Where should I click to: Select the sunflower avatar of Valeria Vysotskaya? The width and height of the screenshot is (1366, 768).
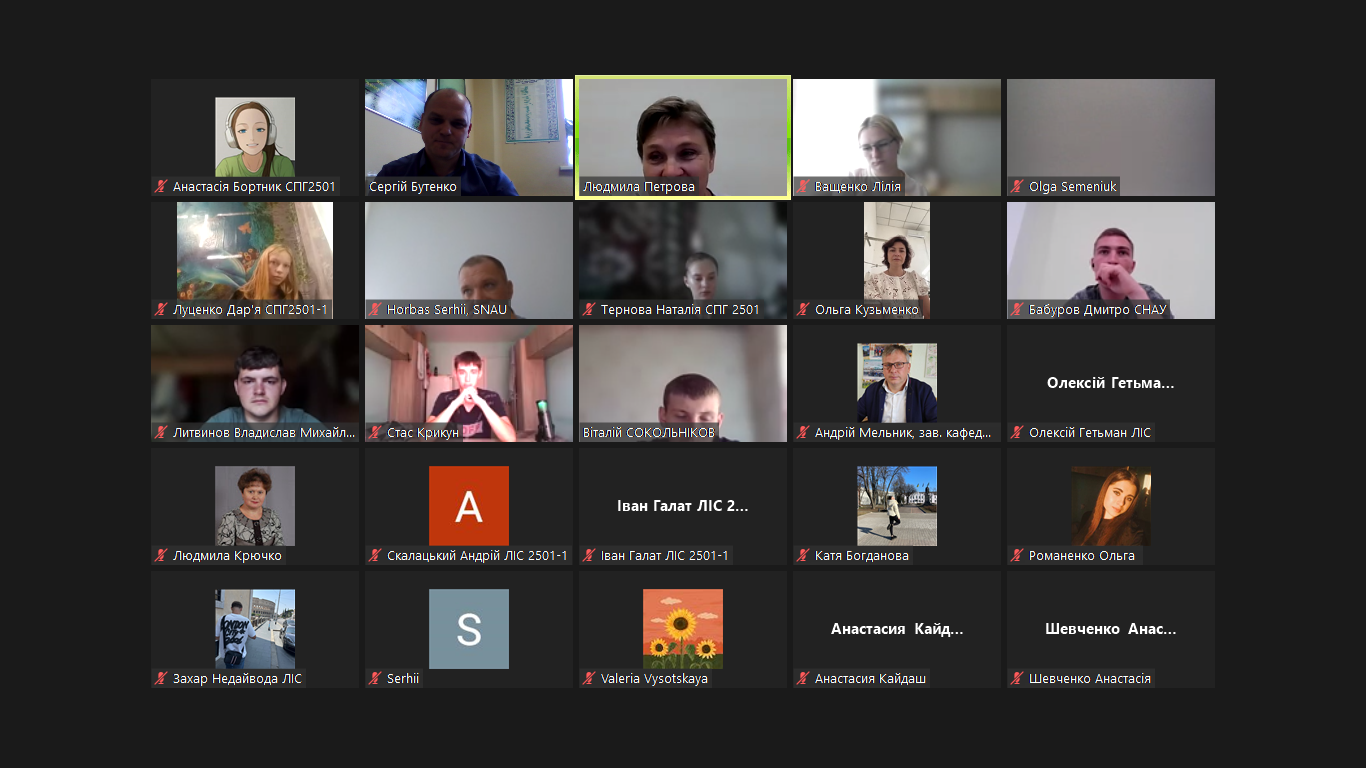click(683, 629)
